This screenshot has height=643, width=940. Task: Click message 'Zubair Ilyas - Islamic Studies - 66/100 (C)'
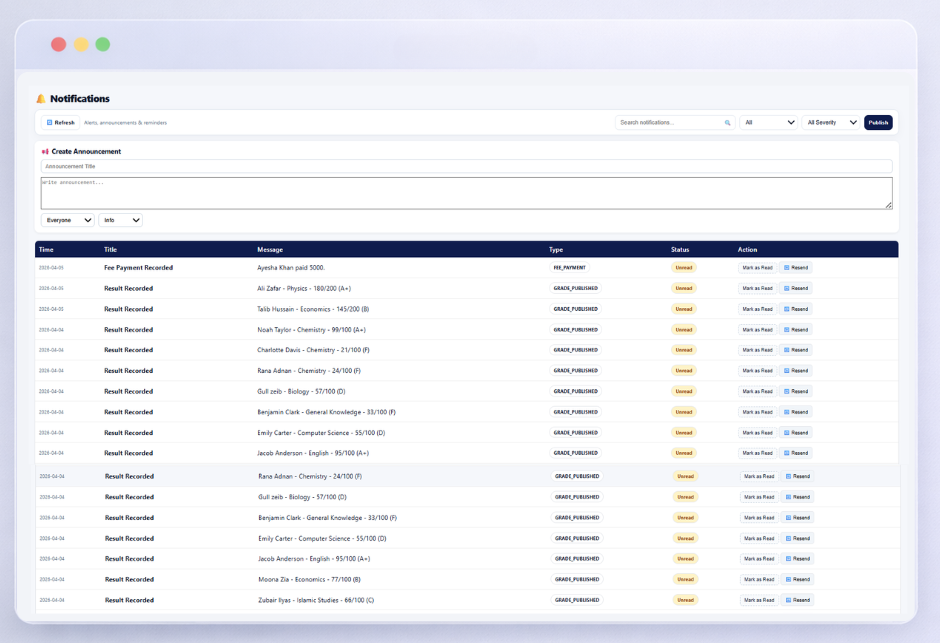[316, 600]
